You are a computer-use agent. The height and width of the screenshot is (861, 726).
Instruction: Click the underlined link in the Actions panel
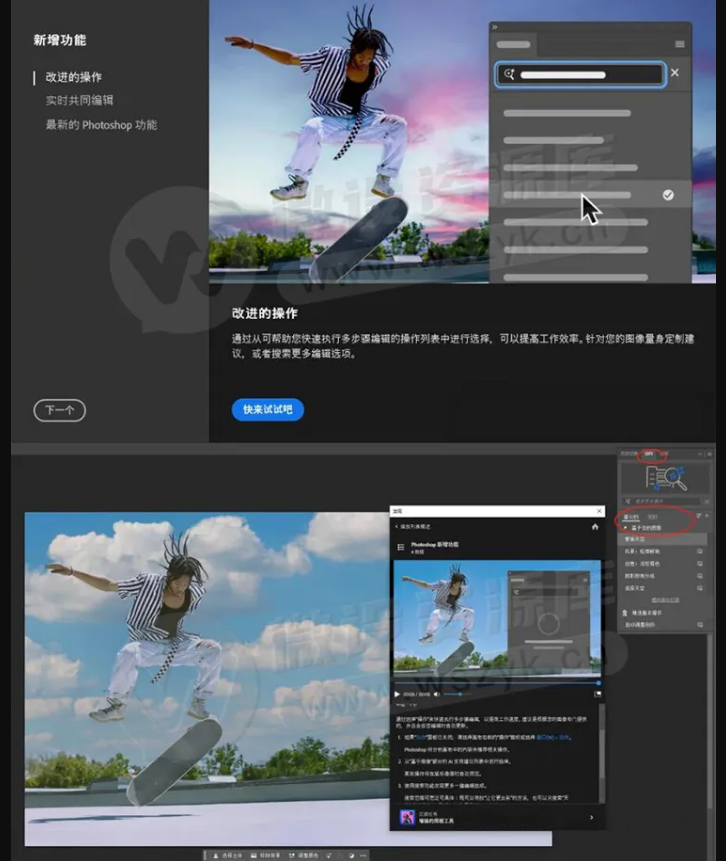(x=665, y=600)
